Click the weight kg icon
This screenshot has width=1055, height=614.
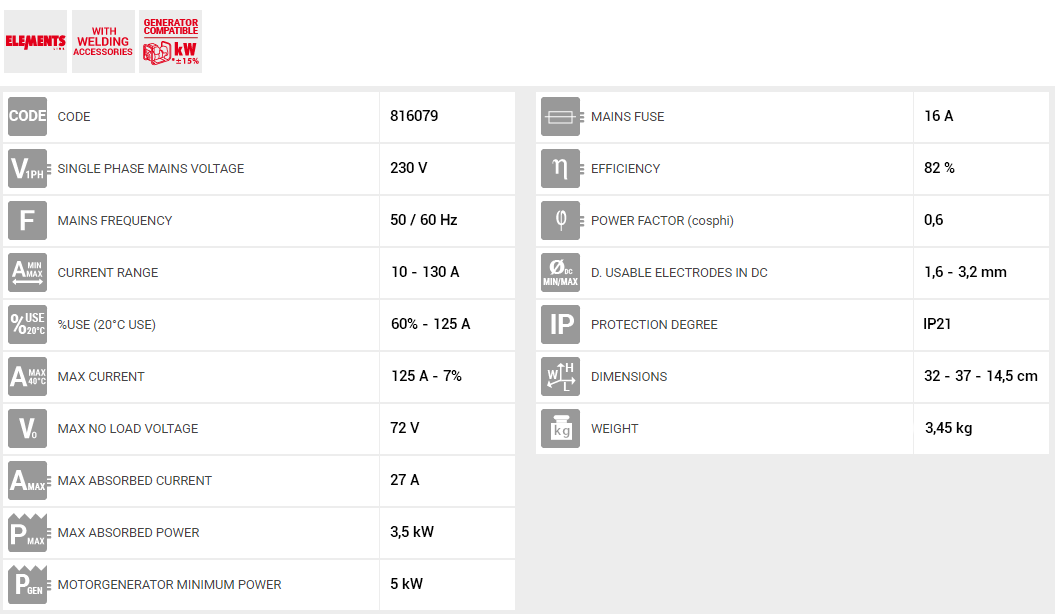click(560, 428)
